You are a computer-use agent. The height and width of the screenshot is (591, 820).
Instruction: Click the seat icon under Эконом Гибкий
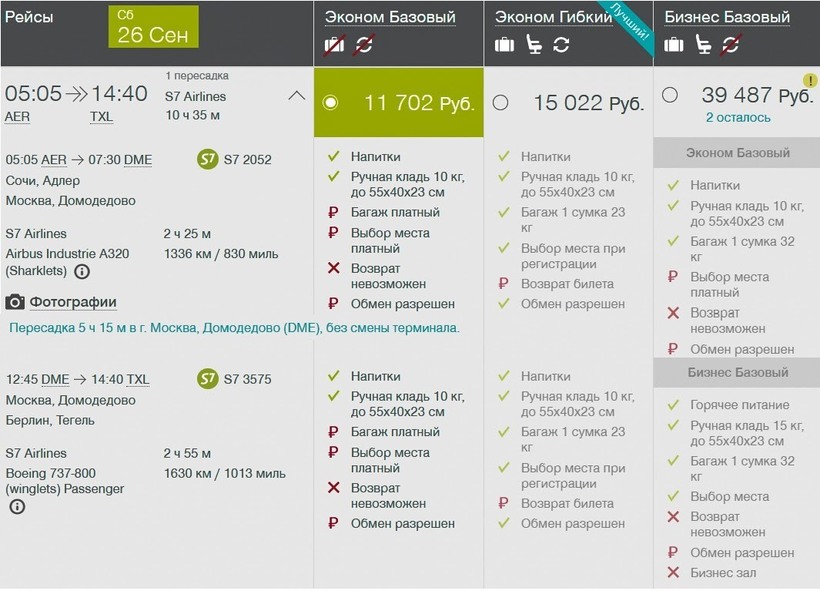pos(534,44)
